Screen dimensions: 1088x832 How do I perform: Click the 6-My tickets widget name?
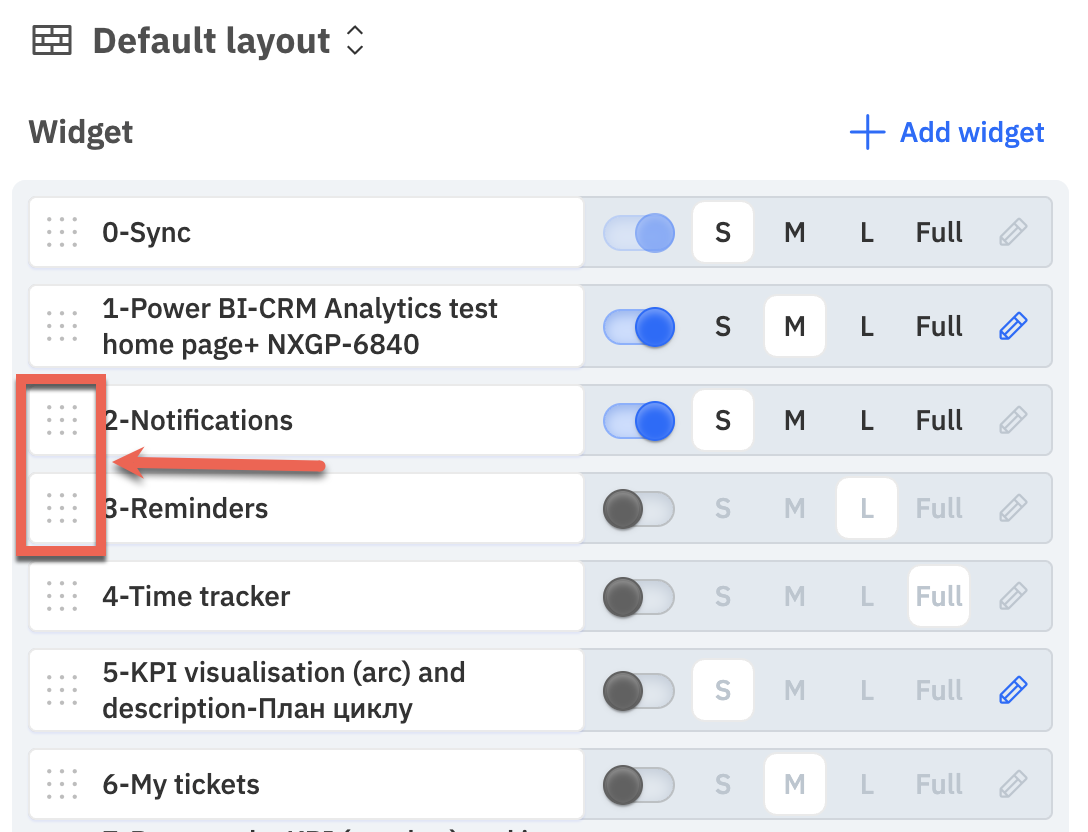181,784
